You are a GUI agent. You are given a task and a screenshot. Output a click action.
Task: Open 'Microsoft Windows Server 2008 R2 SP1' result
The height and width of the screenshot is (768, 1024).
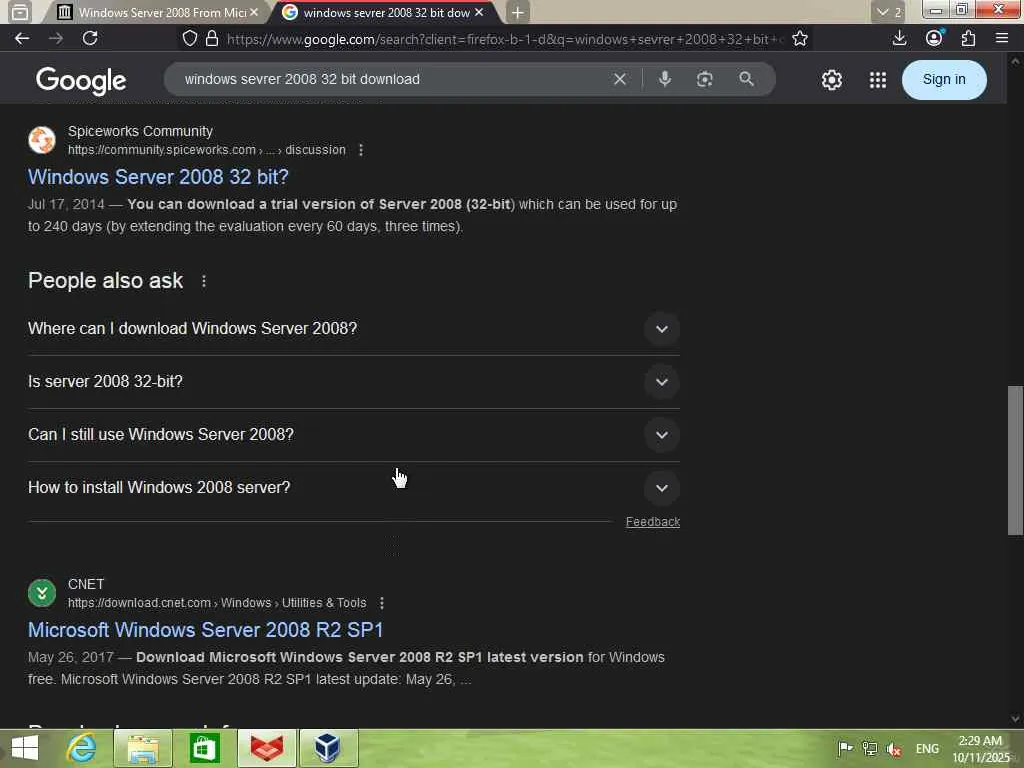pos(205,630)
